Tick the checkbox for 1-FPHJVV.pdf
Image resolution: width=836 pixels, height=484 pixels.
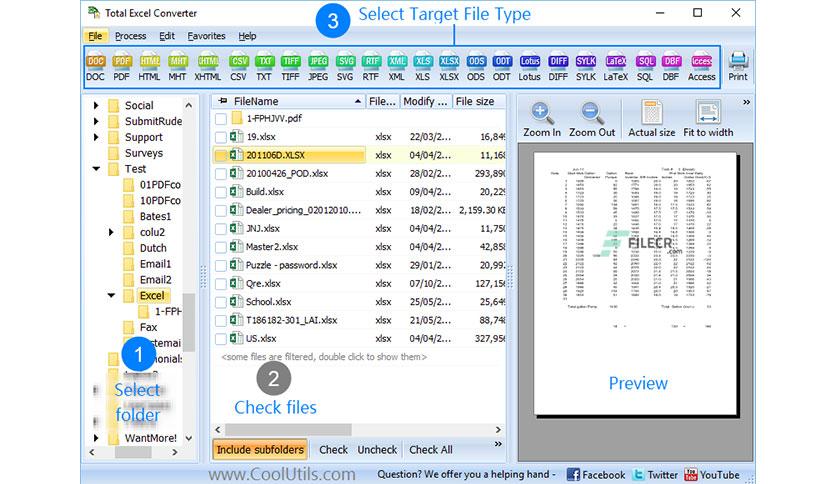coord(221,119)
